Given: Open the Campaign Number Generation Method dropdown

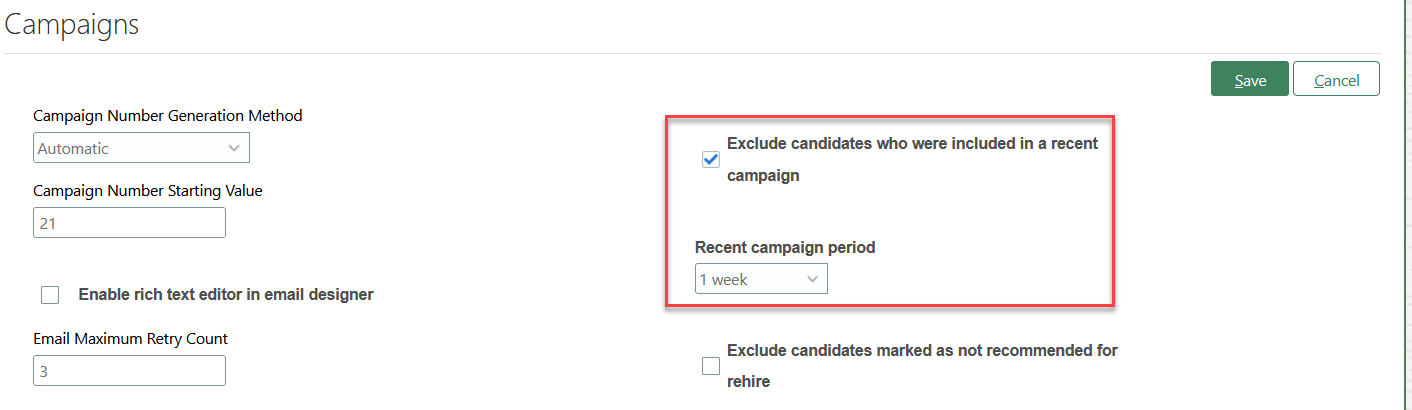Looking at the screenshot, I should click(x=140, y=148).
